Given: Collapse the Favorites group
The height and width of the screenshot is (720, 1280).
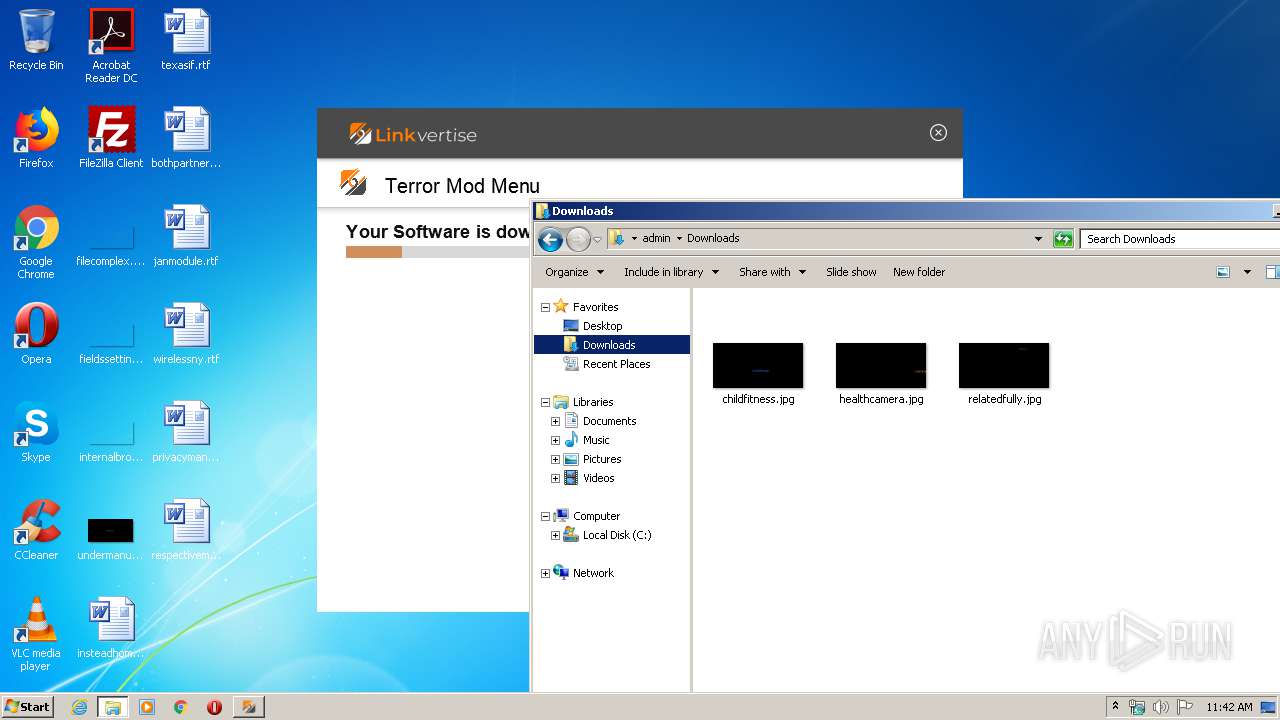Looking at the screenshot, I should coord(545,307).
